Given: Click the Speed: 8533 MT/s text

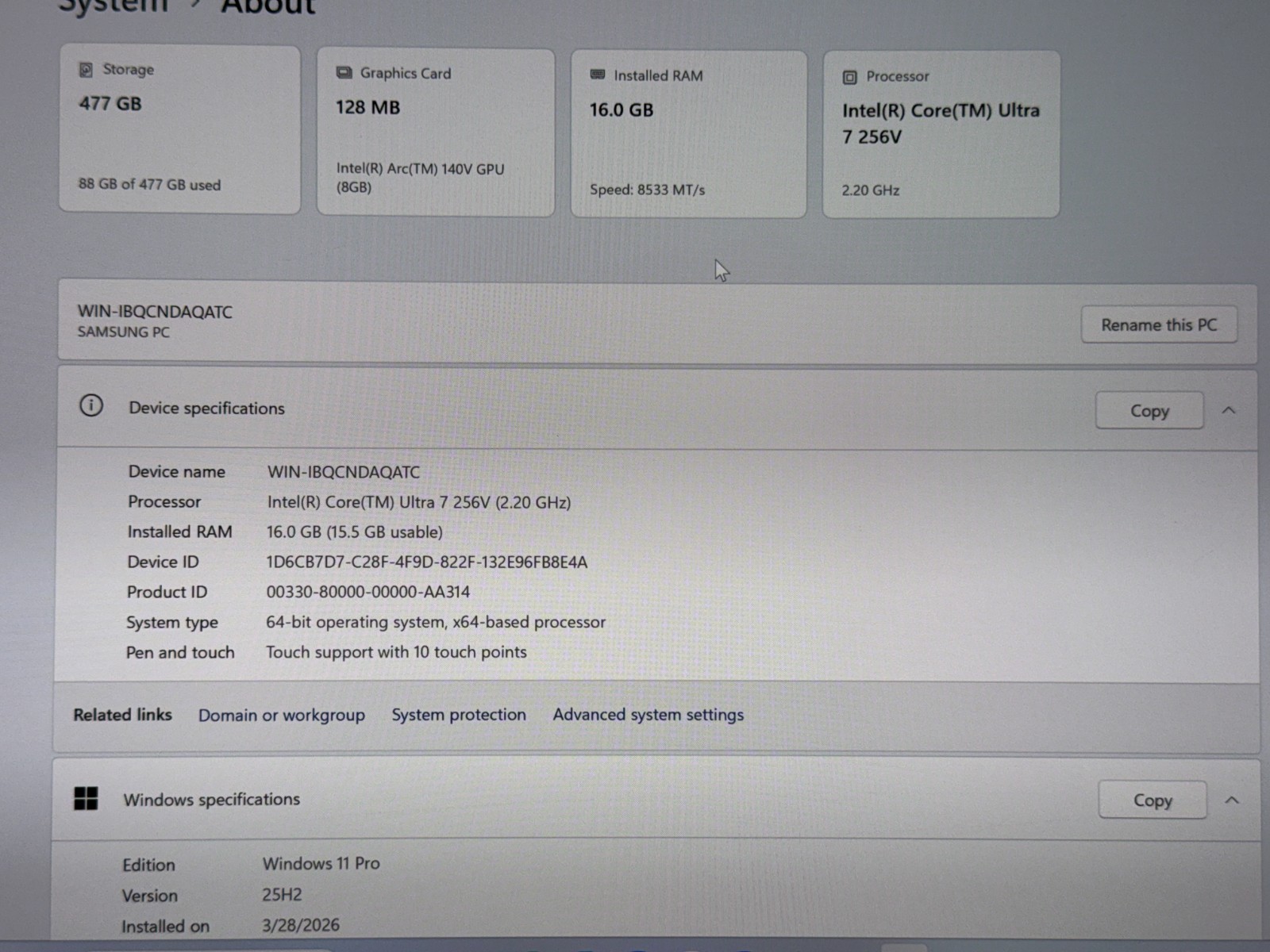Looking at the screenshot, I should point(647,190).
